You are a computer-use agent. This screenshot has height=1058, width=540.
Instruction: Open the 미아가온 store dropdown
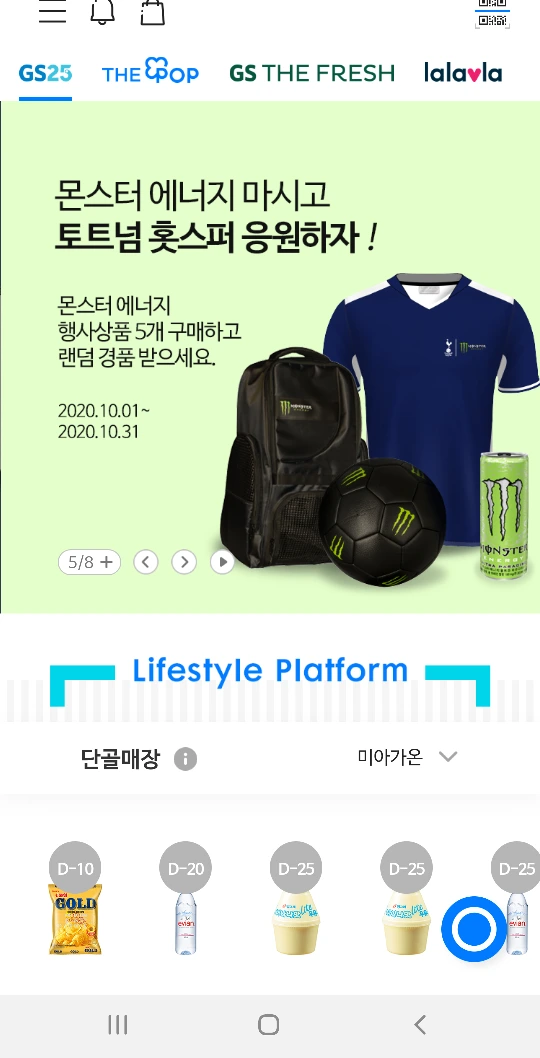pyautogui.click(x=408, y=757)
